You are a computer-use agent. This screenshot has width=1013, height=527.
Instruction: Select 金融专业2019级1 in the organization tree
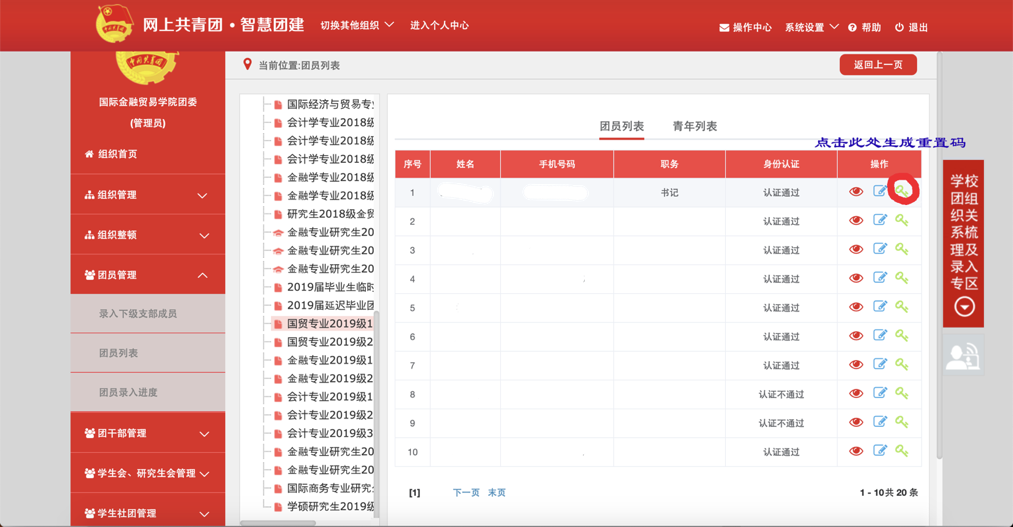329,360
